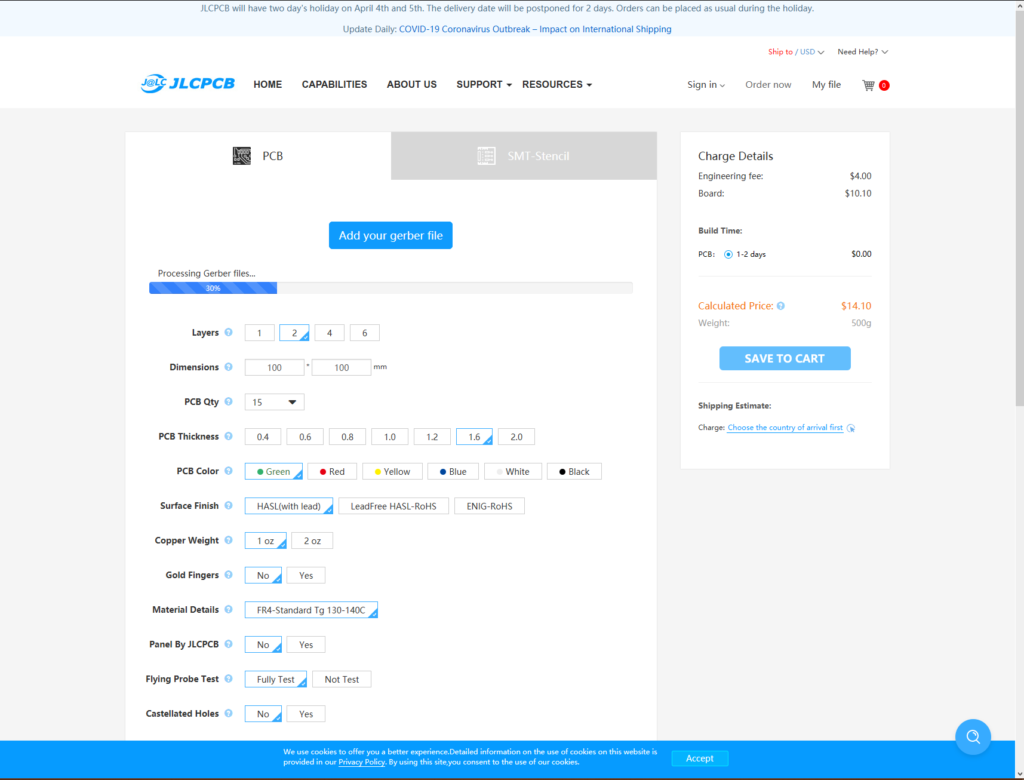1024x780 pixels.
Task: Open COVID-19 shipping impact link
Action: [535, 29]
